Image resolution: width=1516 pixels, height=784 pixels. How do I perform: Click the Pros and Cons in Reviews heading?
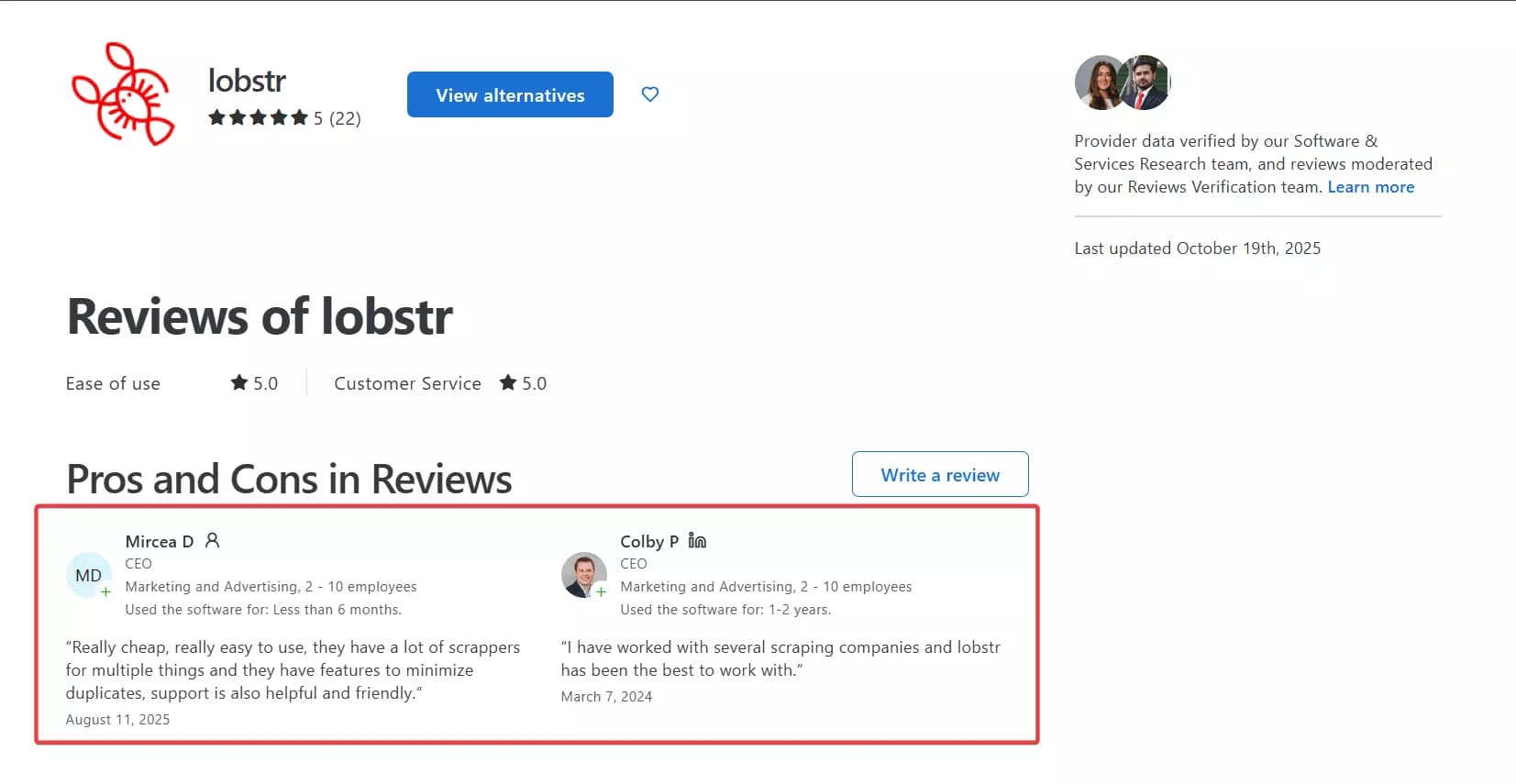click(289, 479)
